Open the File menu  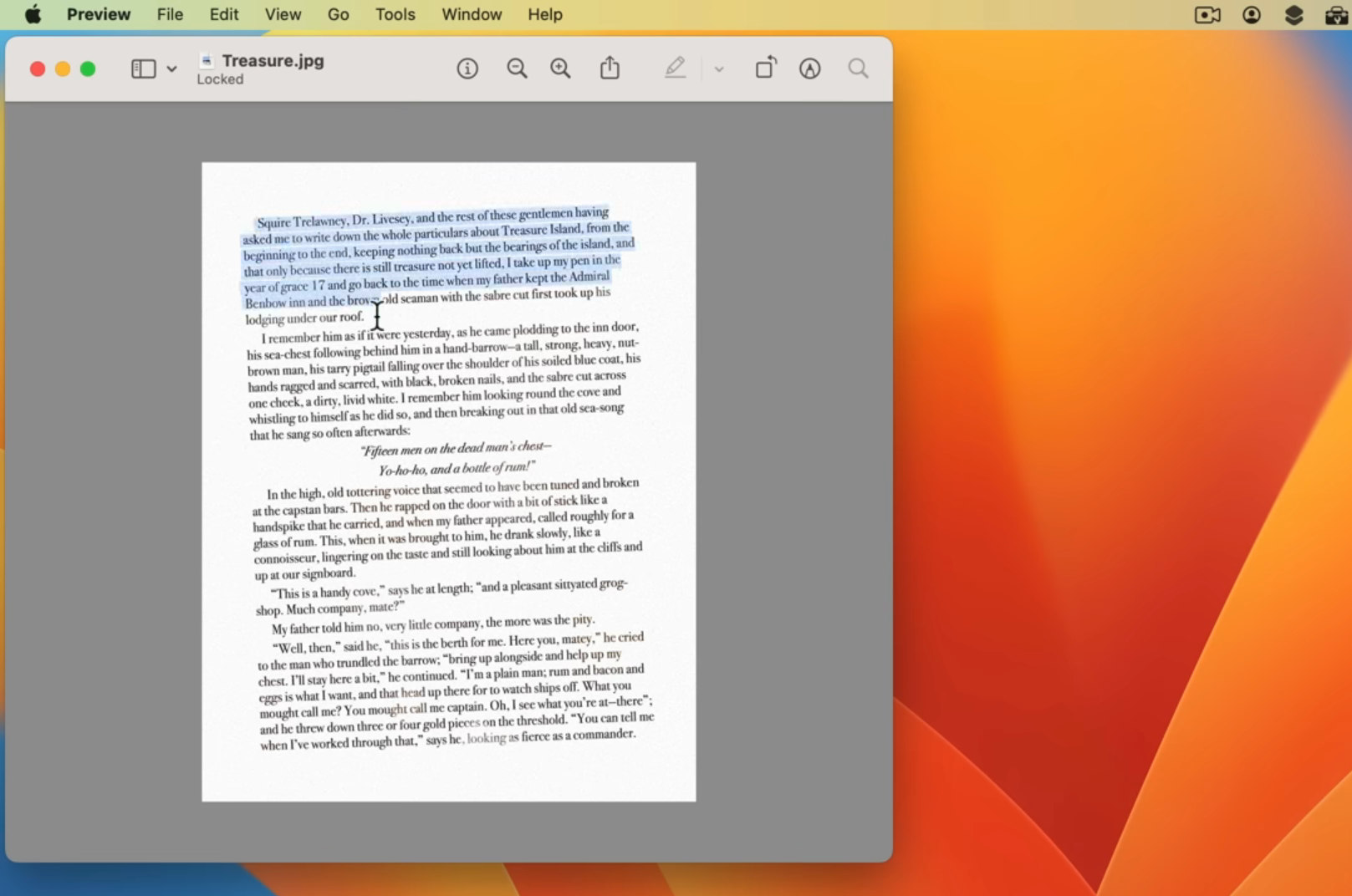[x=170, y=14]
